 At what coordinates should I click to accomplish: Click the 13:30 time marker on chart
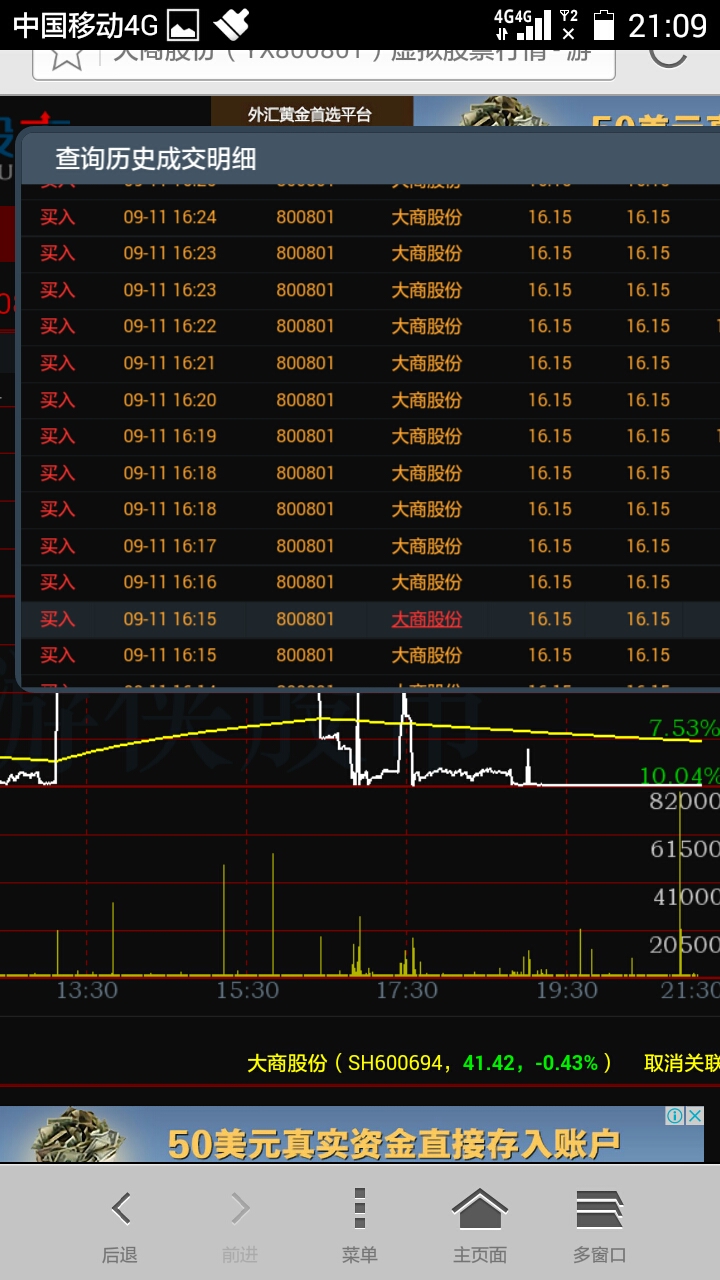click(86, 990)
